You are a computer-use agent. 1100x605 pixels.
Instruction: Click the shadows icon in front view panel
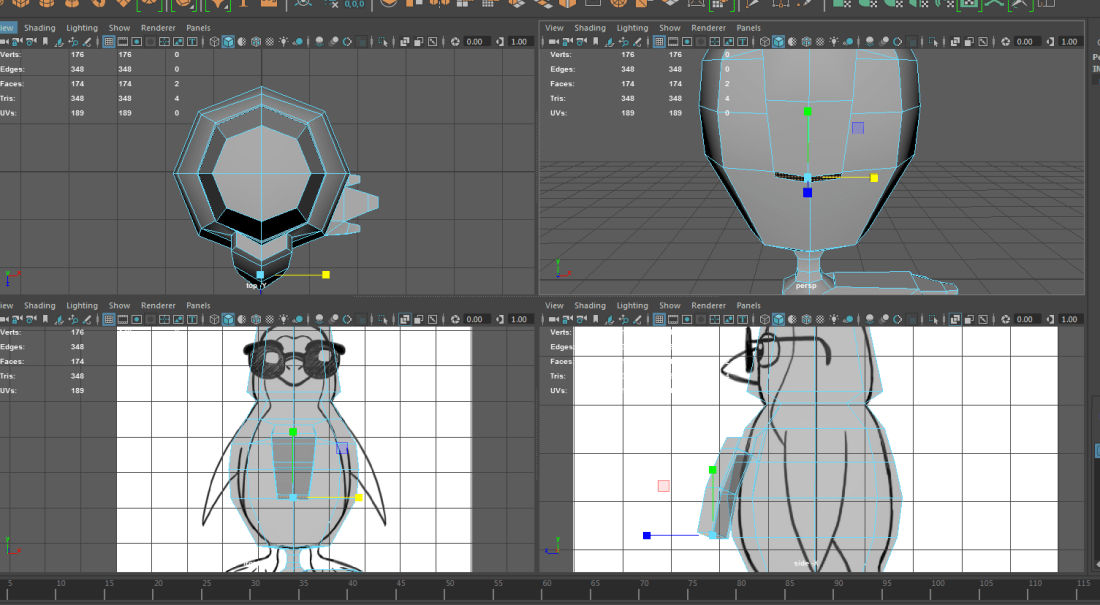[x=299, y=320]
